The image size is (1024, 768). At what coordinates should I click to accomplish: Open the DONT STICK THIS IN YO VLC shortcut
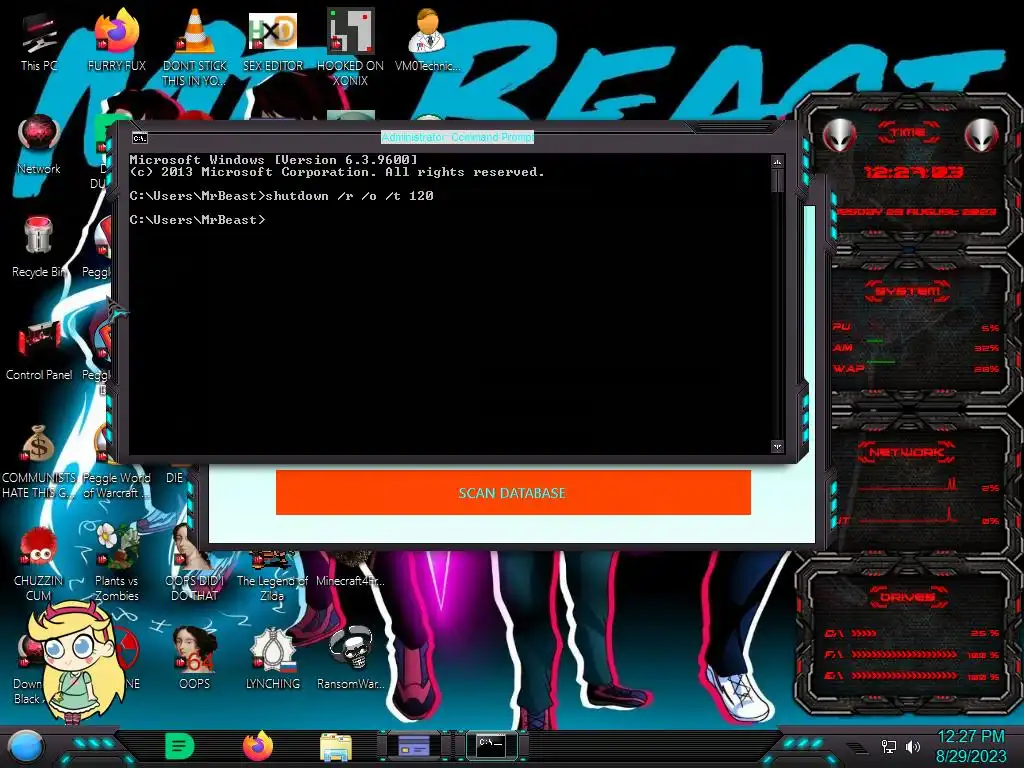click(195, 49)
